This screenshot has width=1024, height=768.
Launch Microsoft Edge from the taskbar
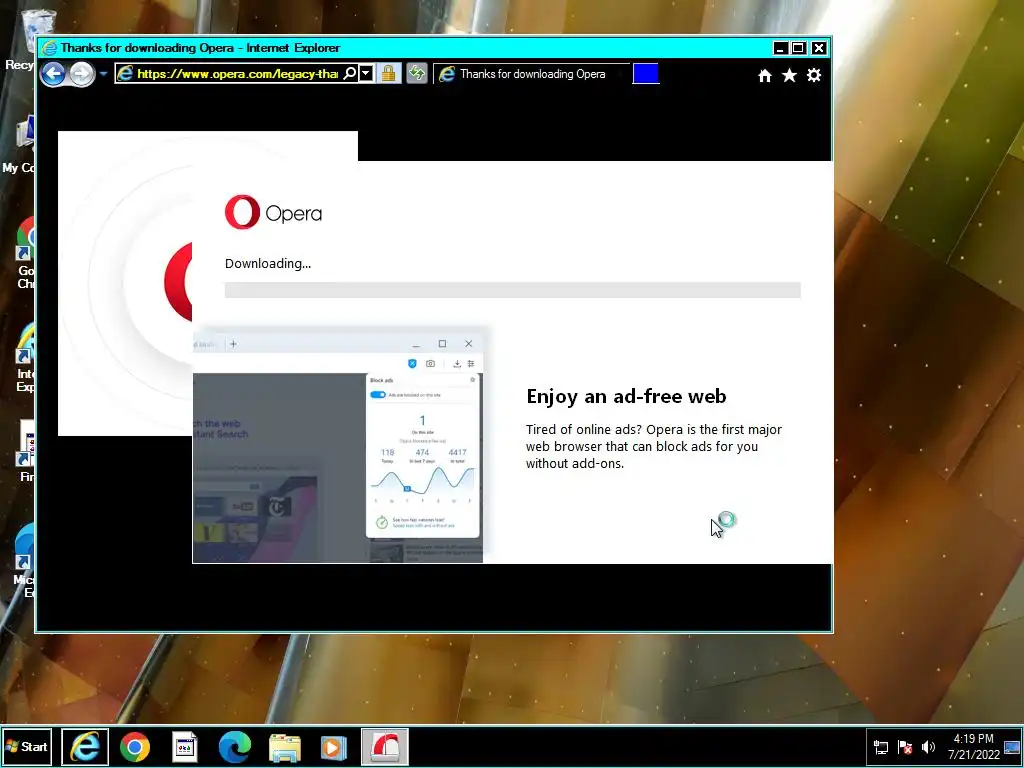pyautogui.click(x=234, y=746)
